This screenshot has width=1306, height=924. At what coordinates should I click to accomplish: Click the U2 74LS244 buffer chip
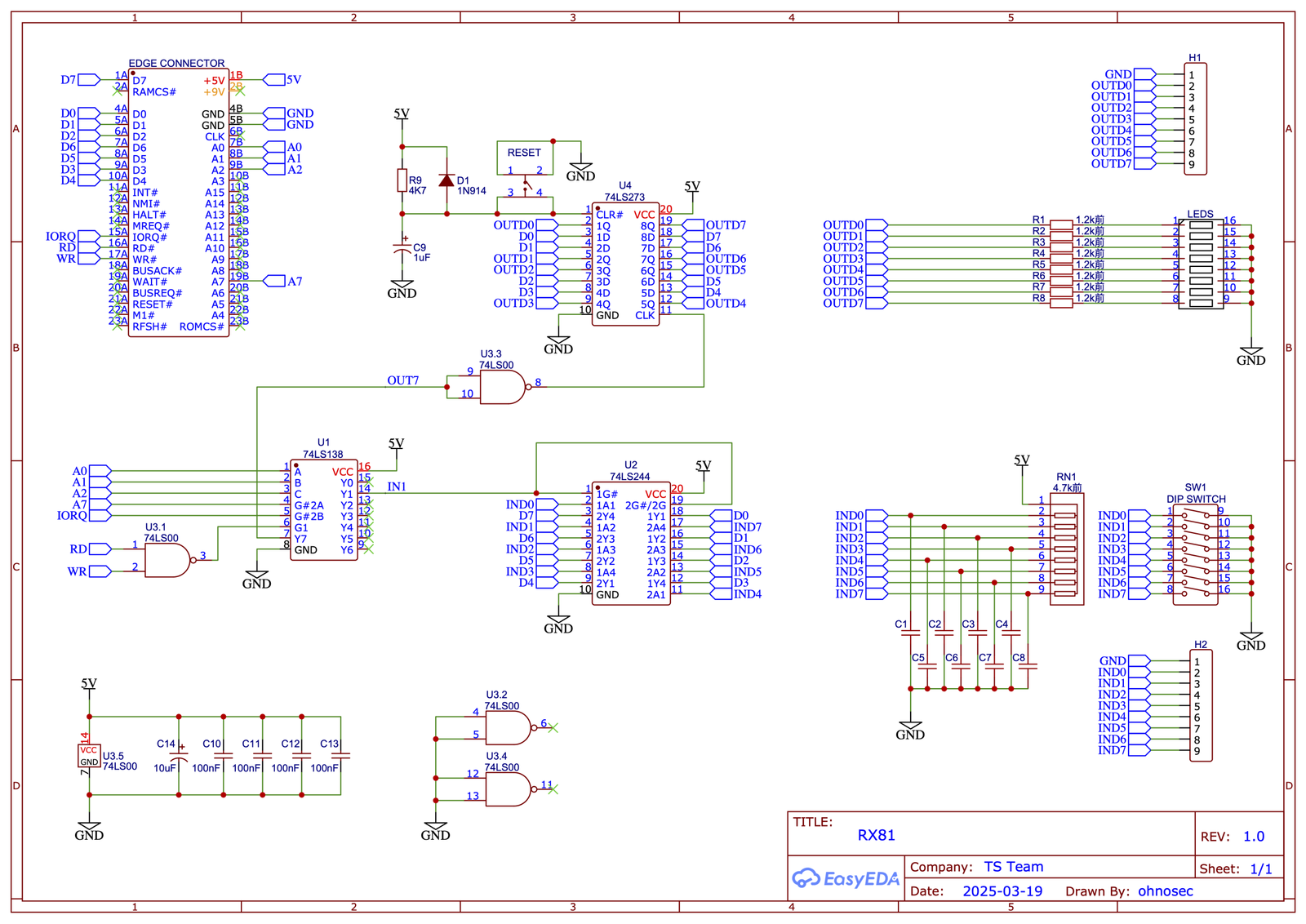coord(630,543)
